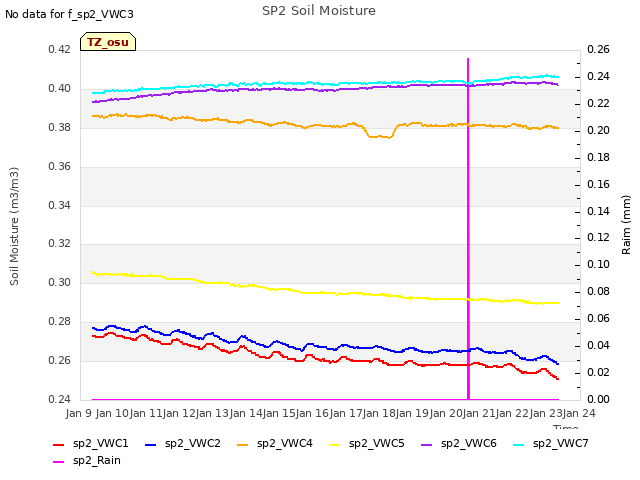Click the Jan 24 x-axis tick label
Screen dimensions: 640x480
tap(579, 413)
